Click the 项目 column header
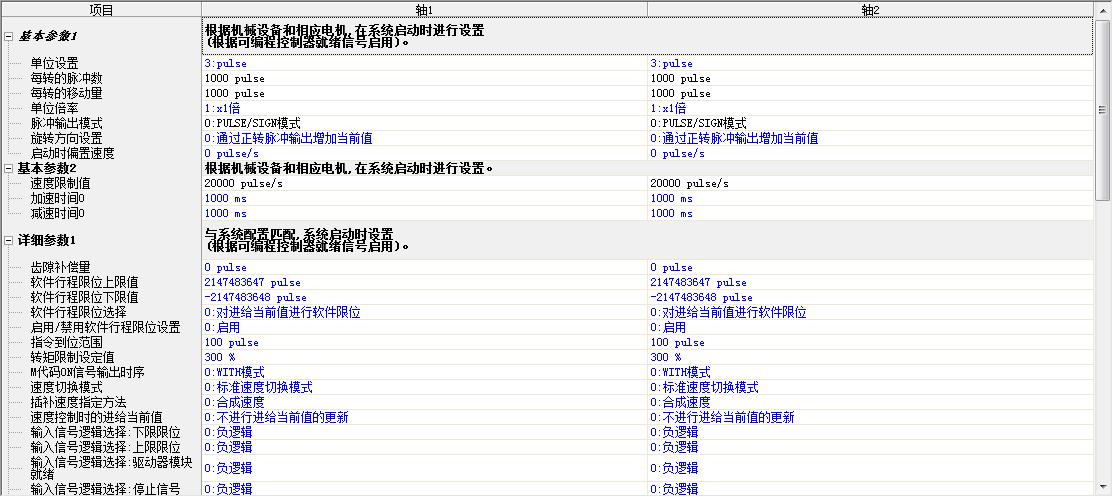1113x497 pixels. (x=101, y=9)
